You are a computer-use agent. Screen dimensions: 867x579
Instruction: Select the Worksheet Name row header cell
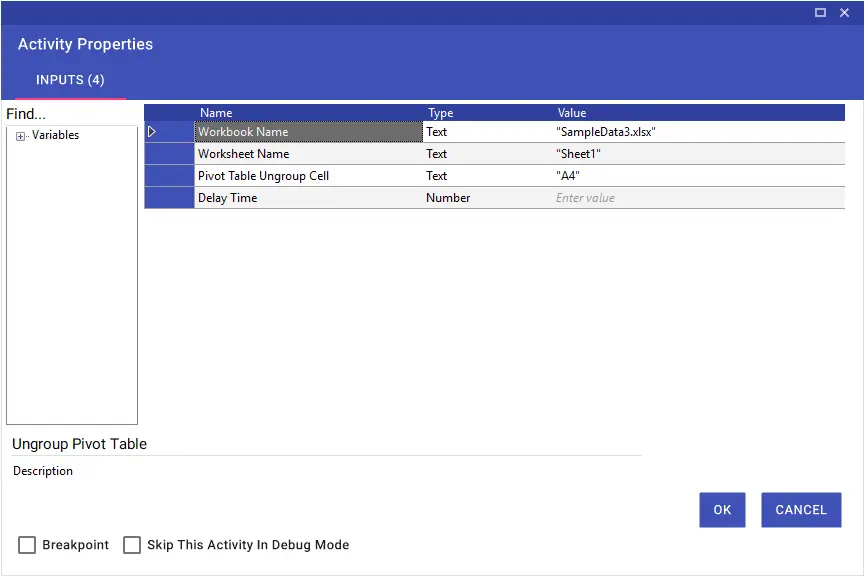click(170, 154)
